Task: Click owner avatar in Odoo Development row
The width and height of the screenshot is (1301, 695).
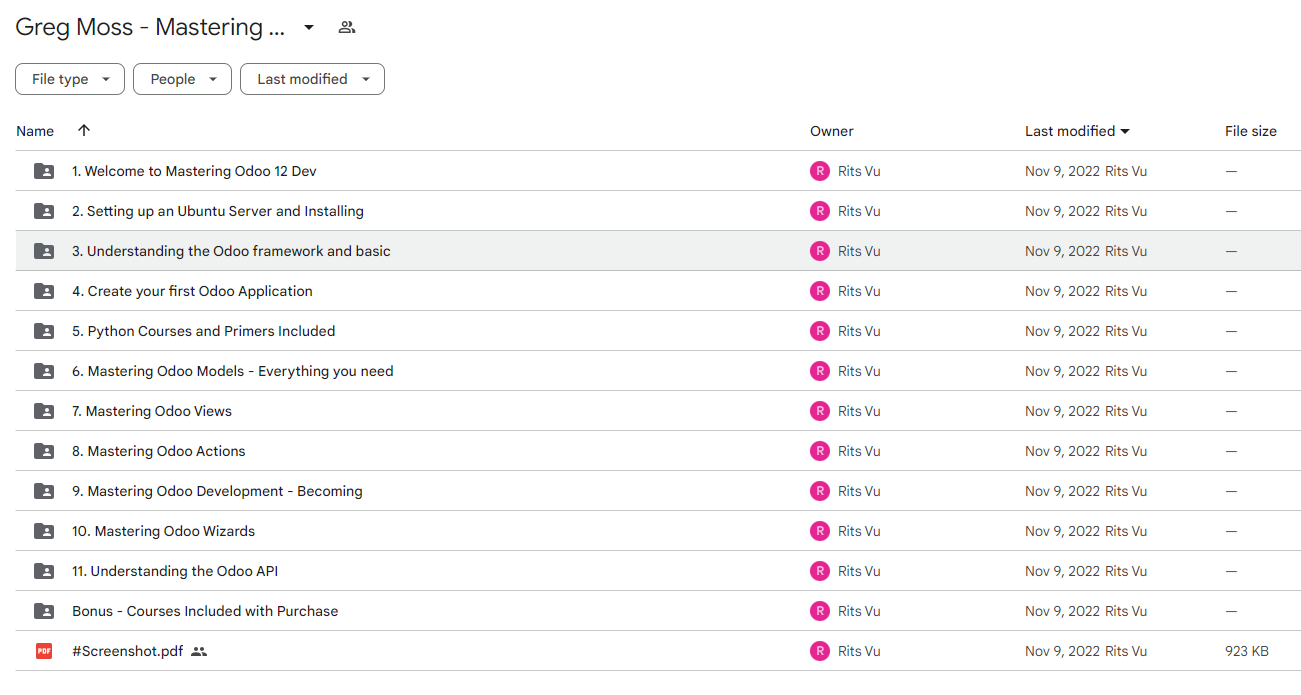Action: point(820,491)
